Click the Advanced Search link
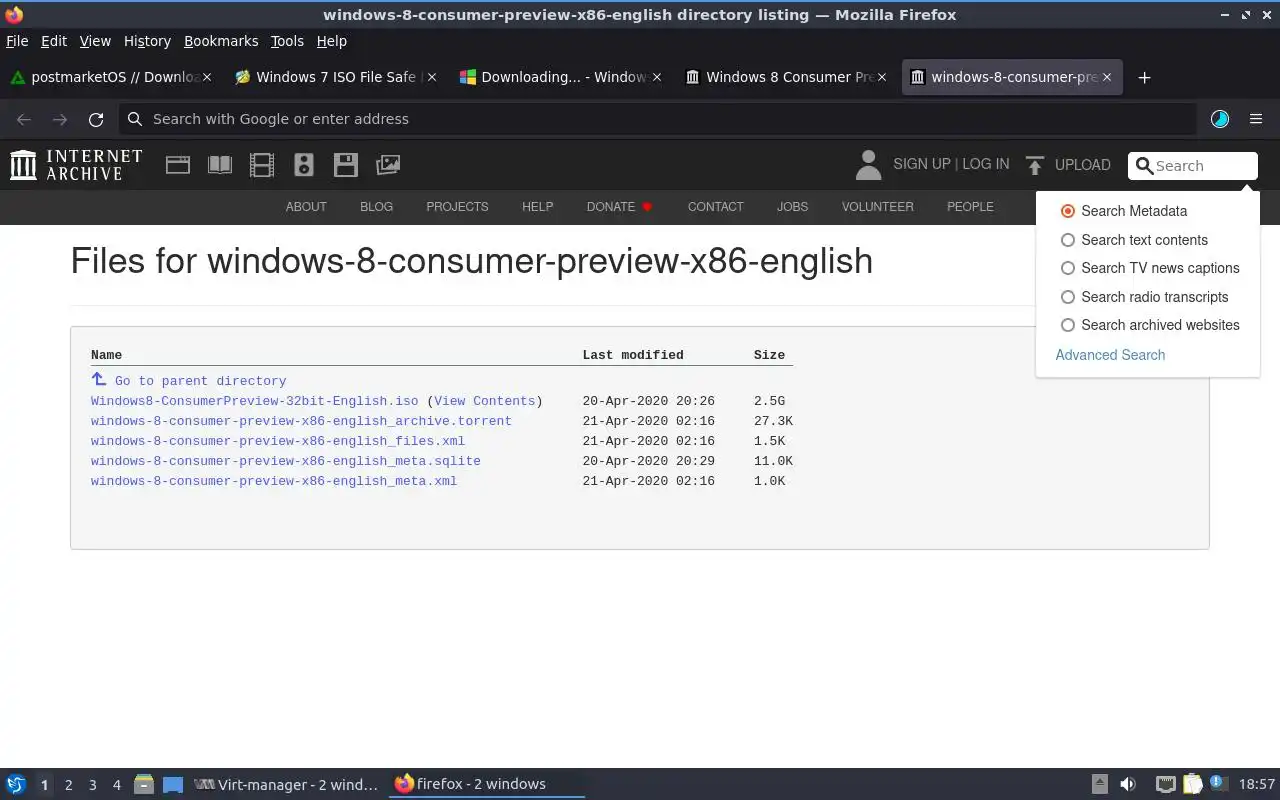The height and width of the screenshot is (800, 1280). (x=1110, y=355)
